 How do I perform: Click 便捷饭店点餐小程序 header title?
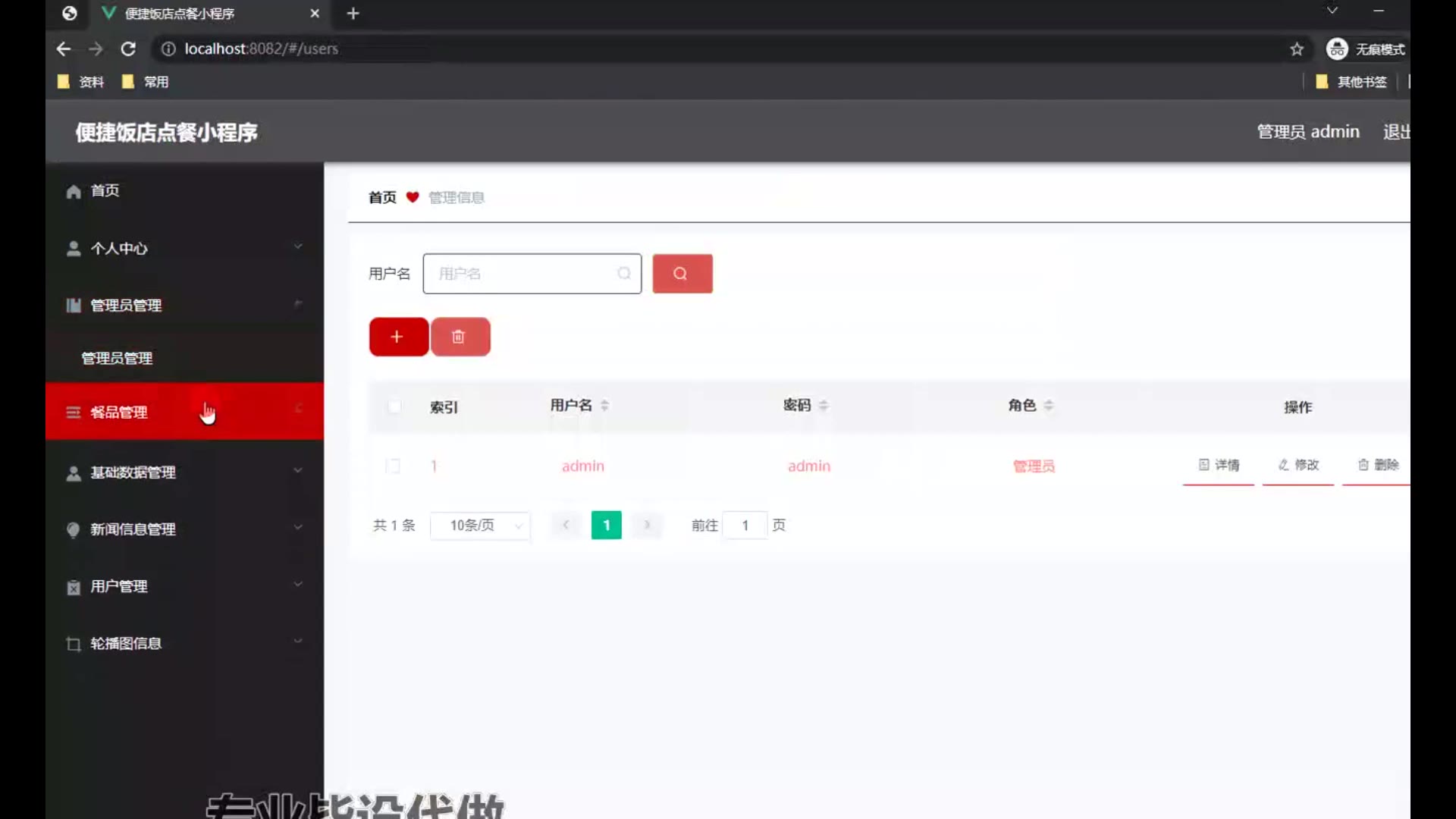click(x=167, y=132)
